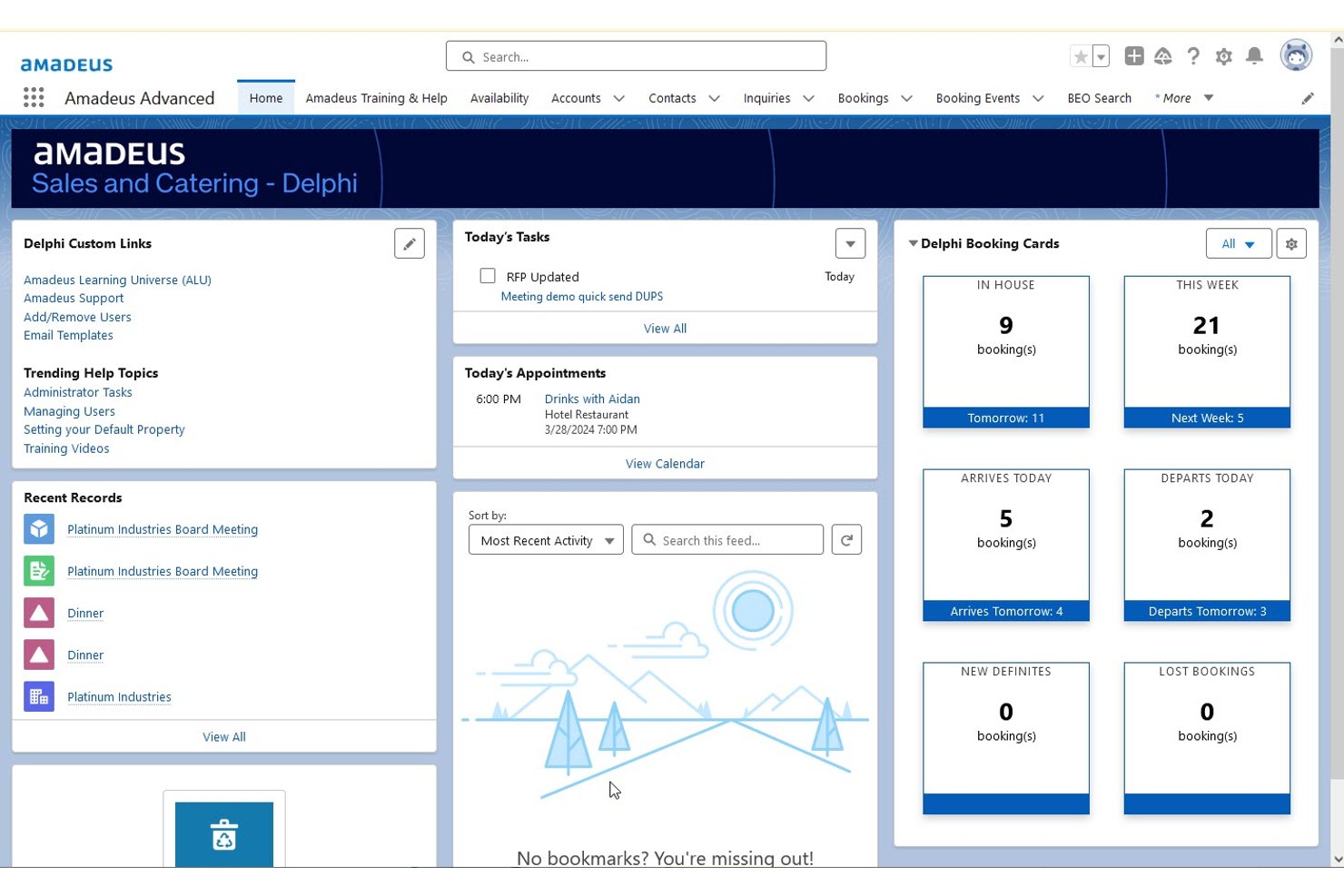
Task: Open Amadeus Training & Help tab
Action: tap(376, 98)
